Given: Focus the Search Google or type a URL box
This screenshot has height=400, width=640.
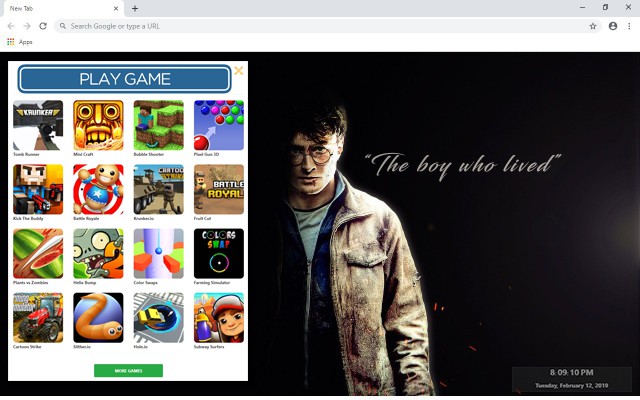Looking at the screenshot, I should click(x=328, y=26).
